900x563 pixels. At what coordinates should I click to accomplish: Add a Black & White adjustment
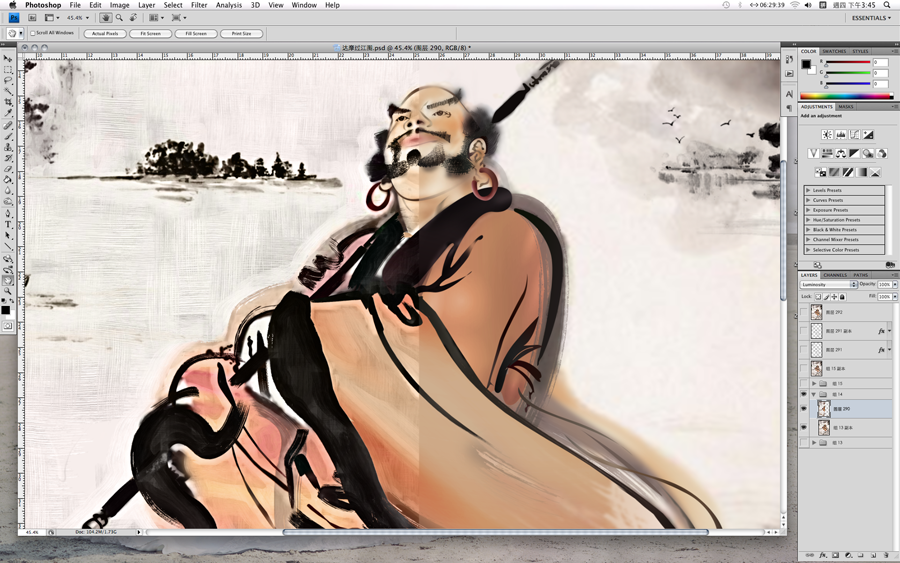tap(855, 153)
